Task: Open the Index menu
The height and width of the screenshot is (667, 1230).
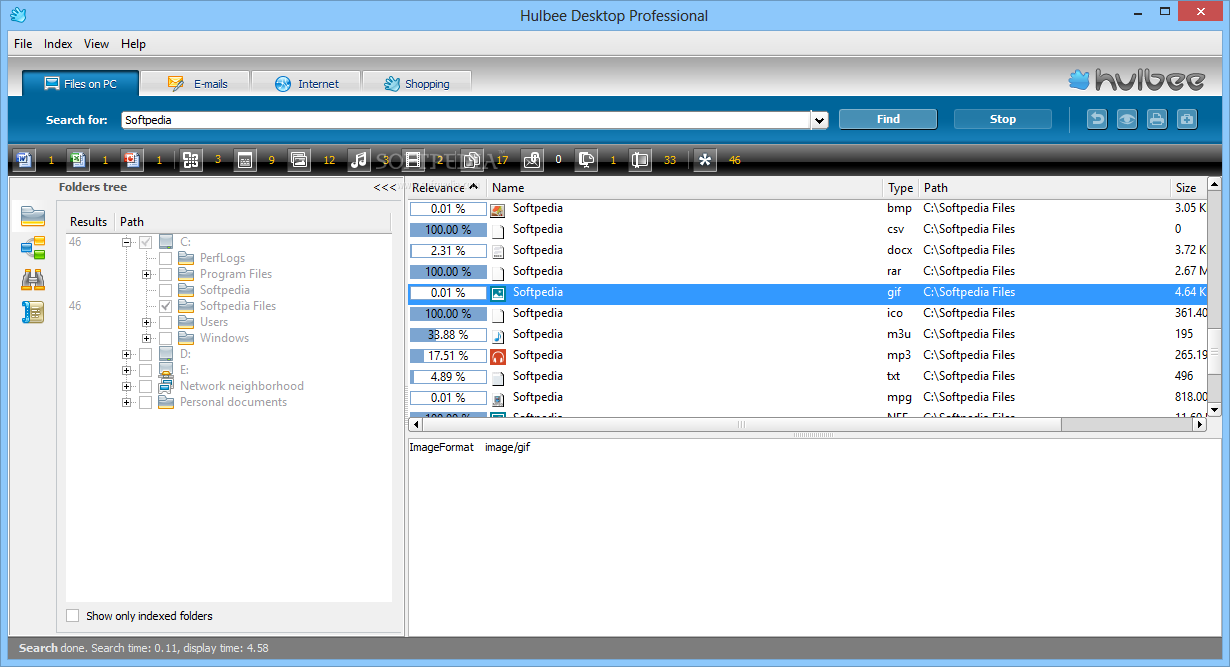Action: [x=58, y=44]
